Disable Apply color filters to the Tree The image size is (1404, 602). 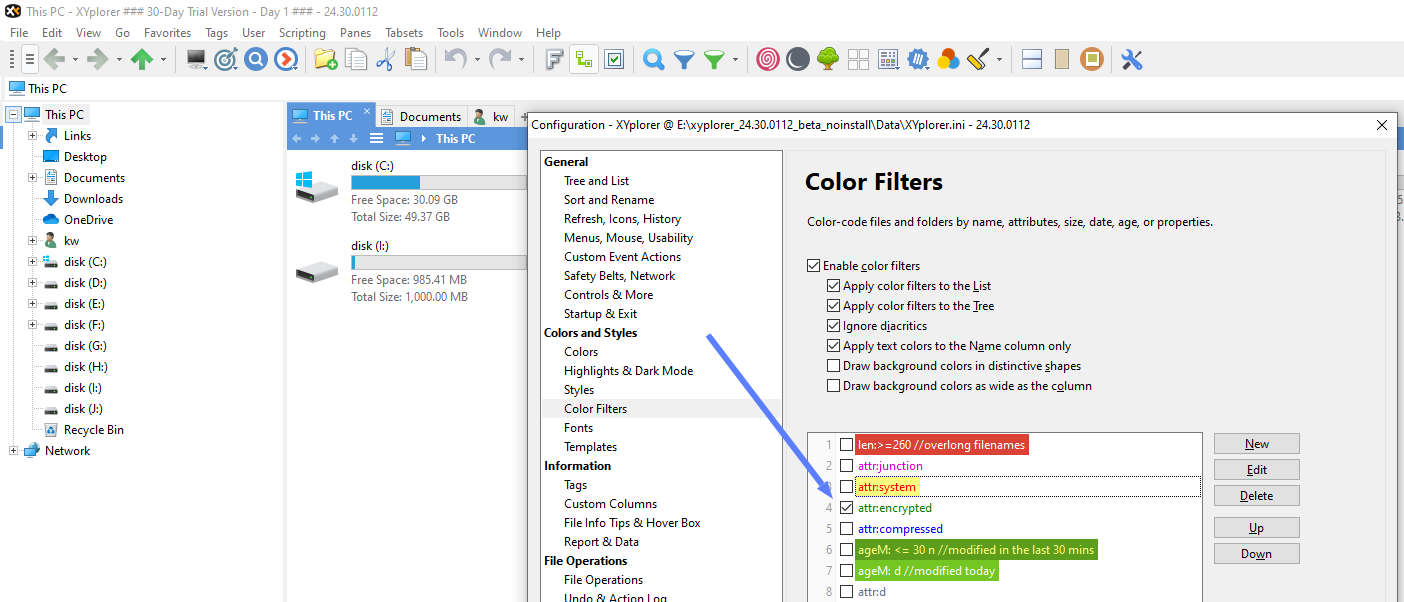[835, 305]
